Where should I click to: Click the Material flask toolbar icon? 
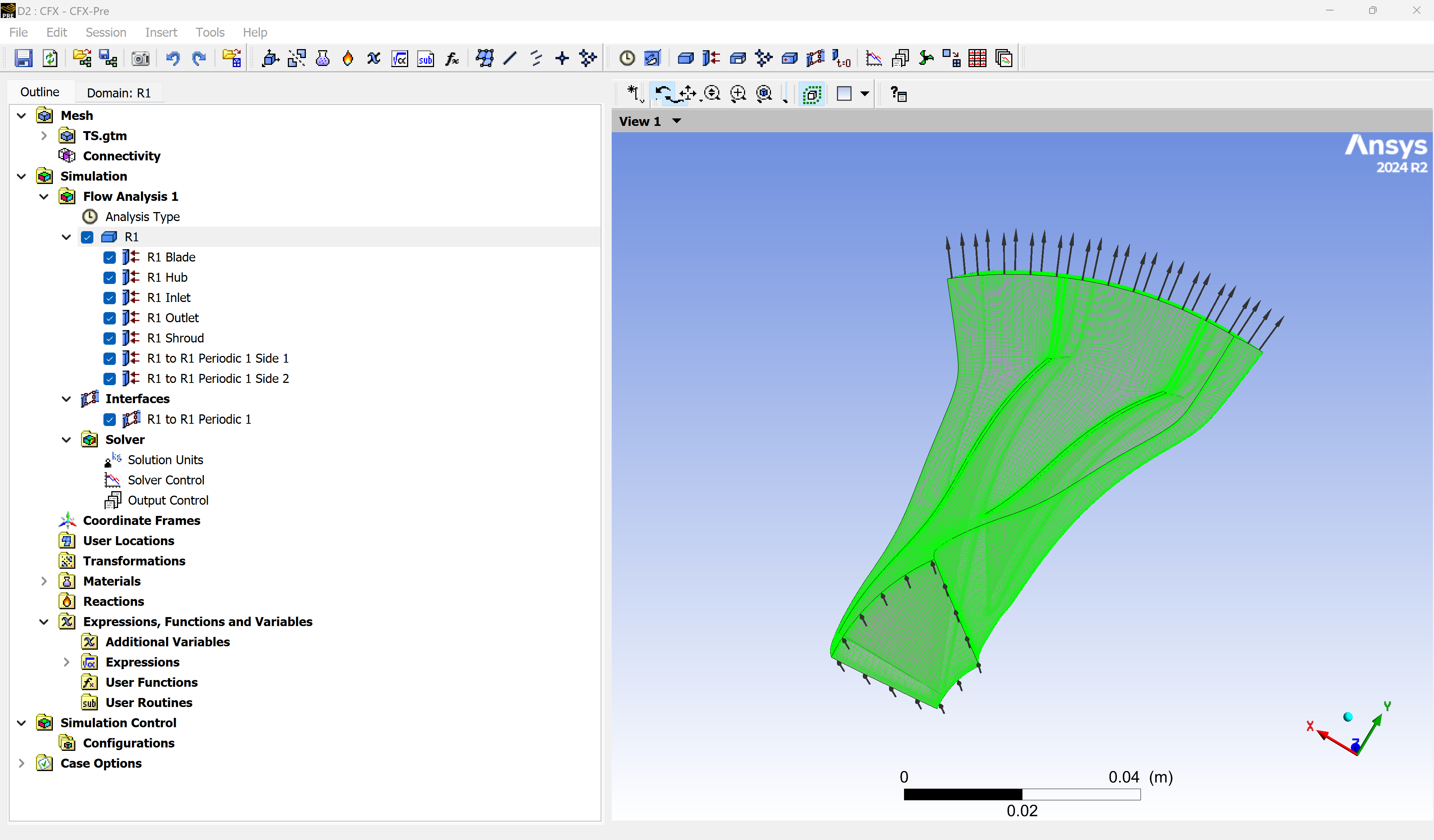[x=323, y=58]
